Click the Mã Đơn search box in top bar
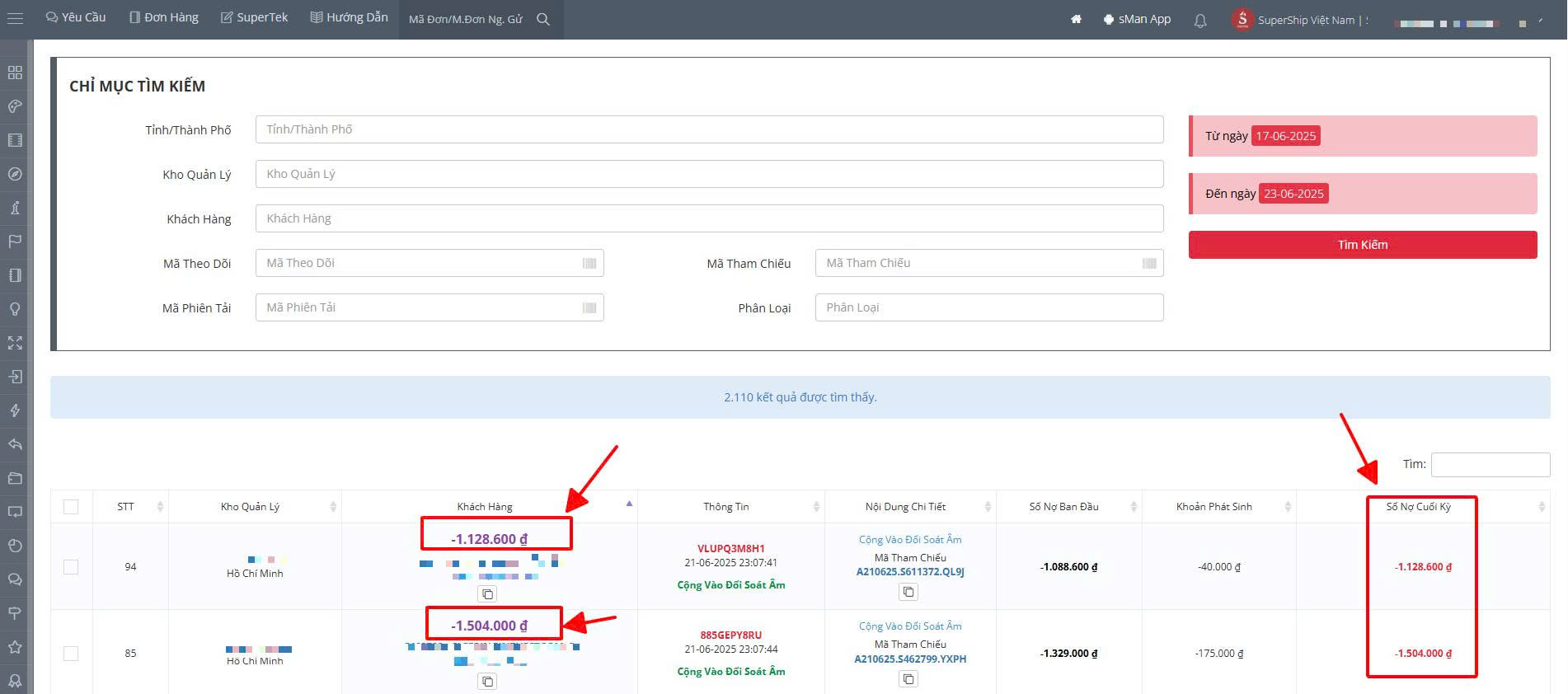 (x=466, y=19)
